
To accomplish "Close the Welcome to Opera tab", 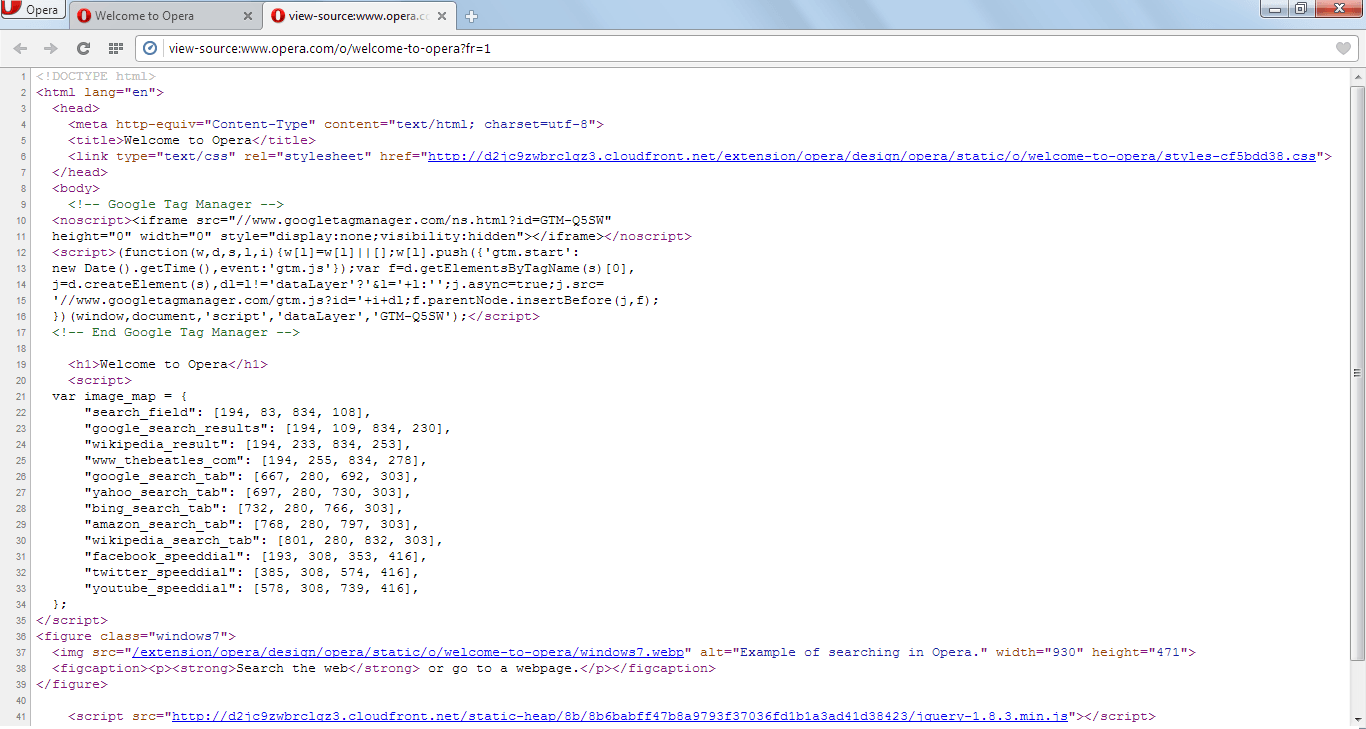I will (248, 16).
